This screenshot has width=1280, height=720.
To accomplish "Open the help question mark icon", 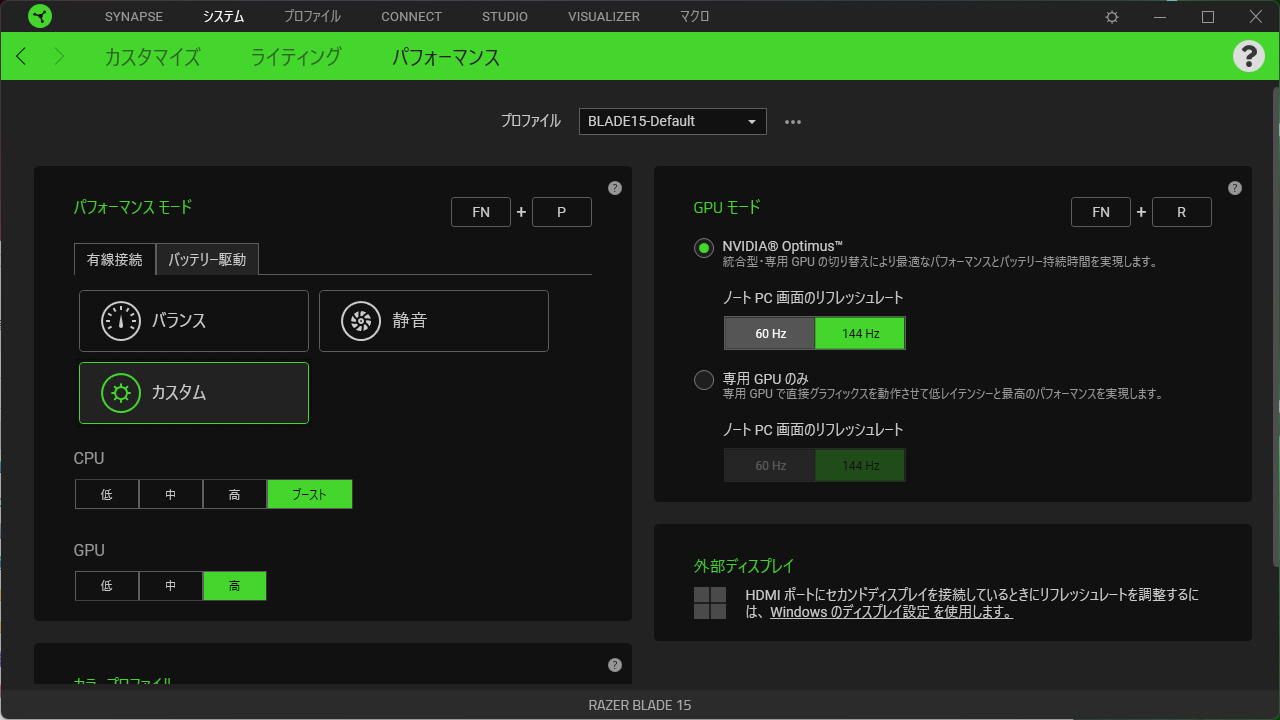I will 1248,56.
